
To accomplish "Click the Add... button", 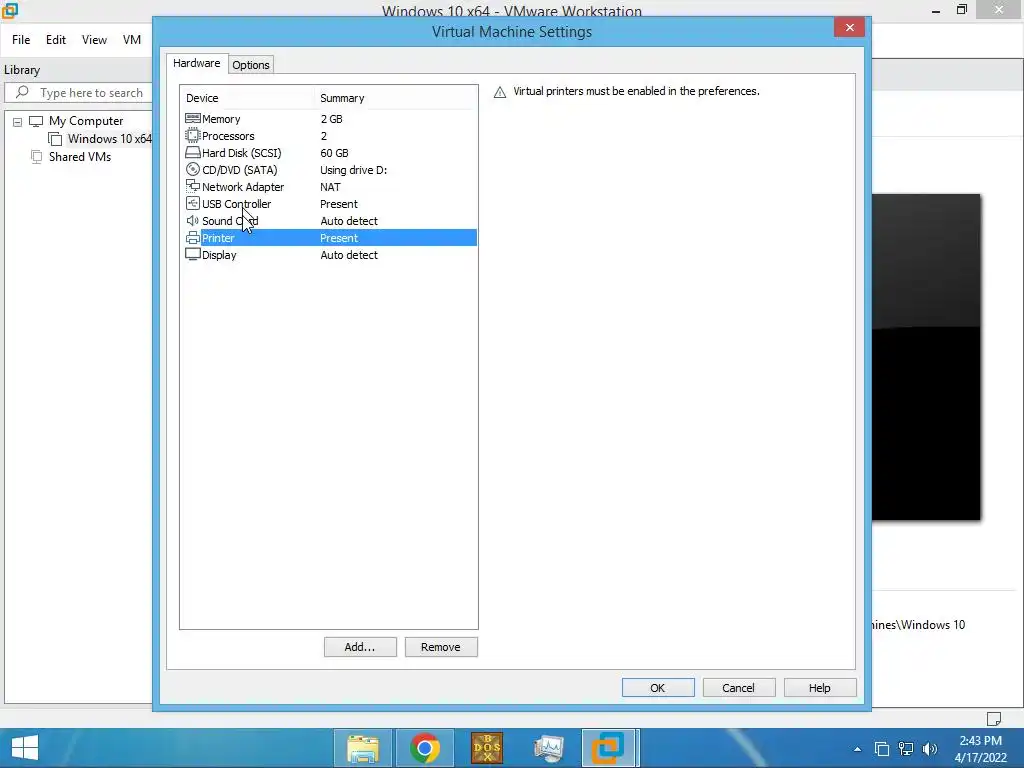I will point(360,647).
